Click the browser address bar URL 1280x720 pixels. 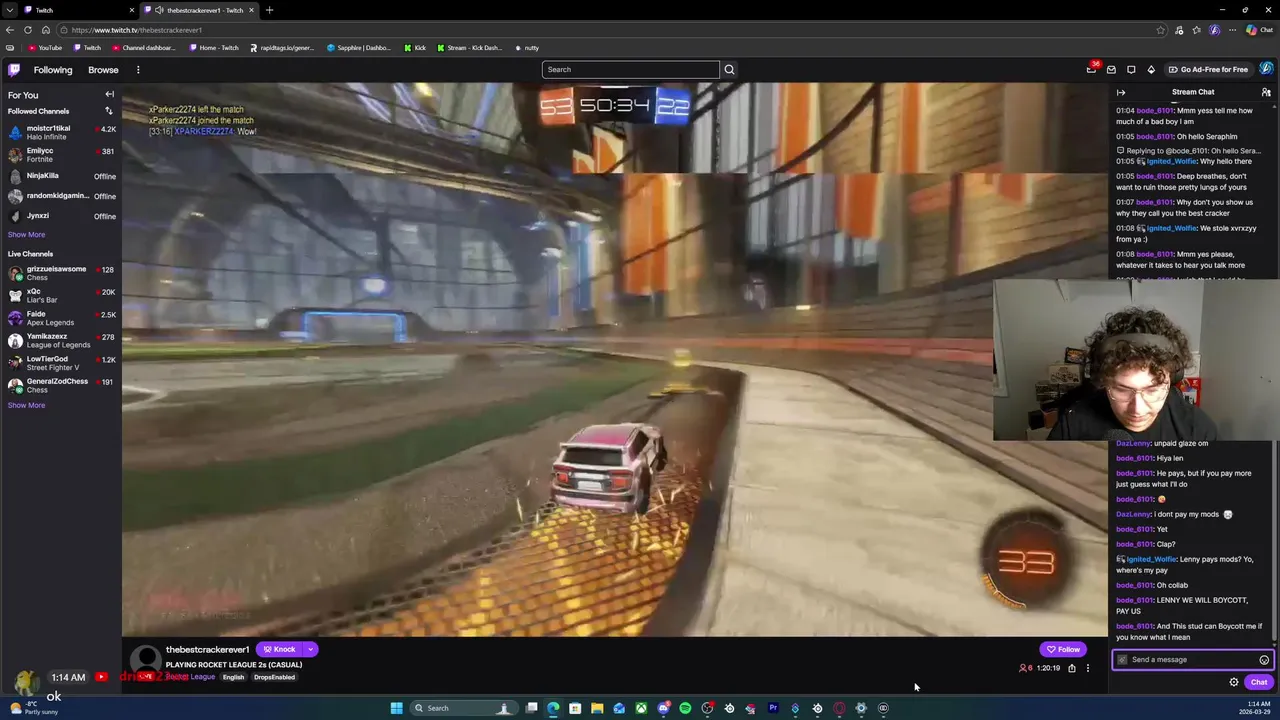[137, 30]
